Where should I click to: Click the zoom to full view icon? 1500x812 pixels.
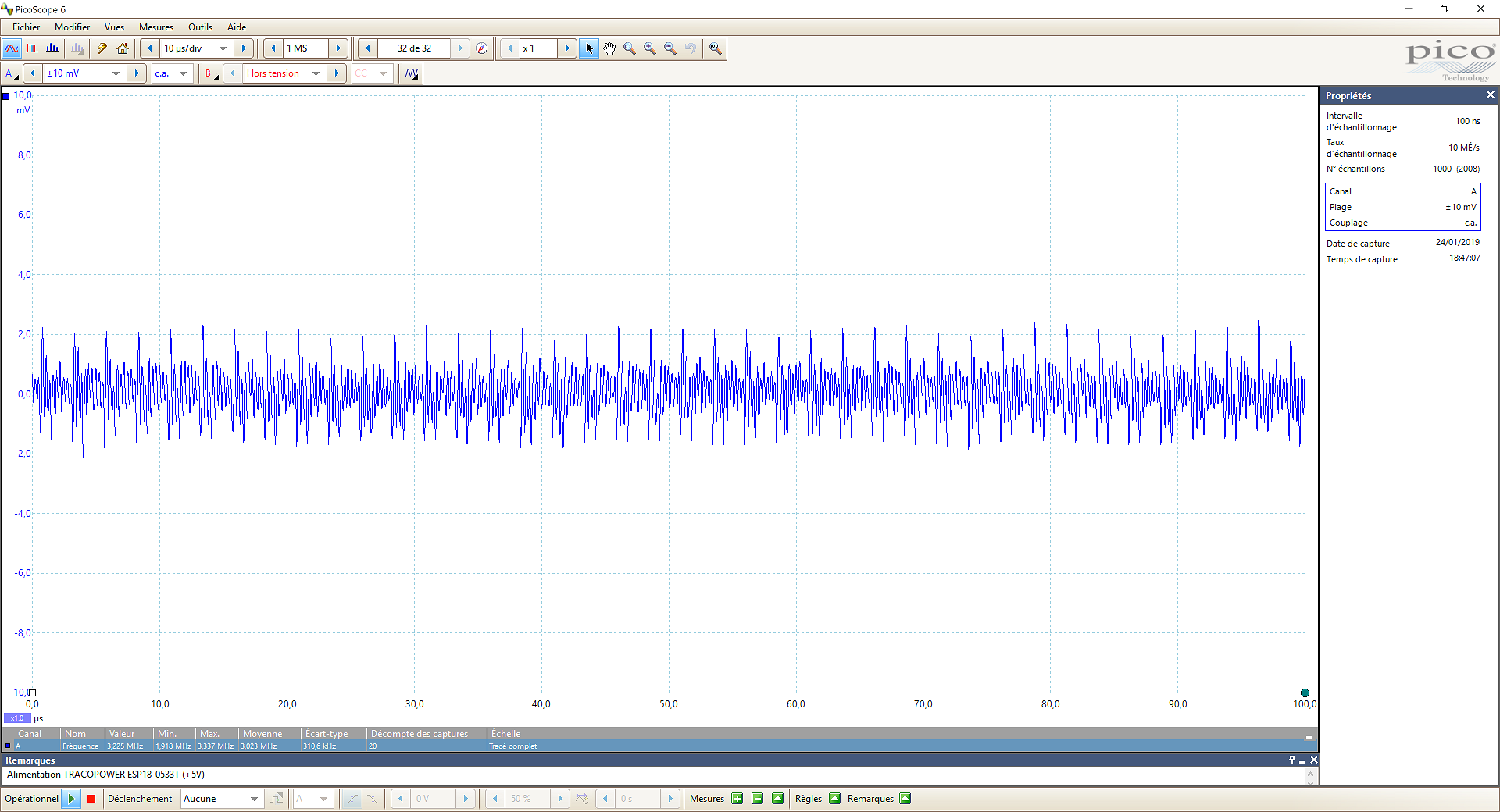click(x=715, y=48)
